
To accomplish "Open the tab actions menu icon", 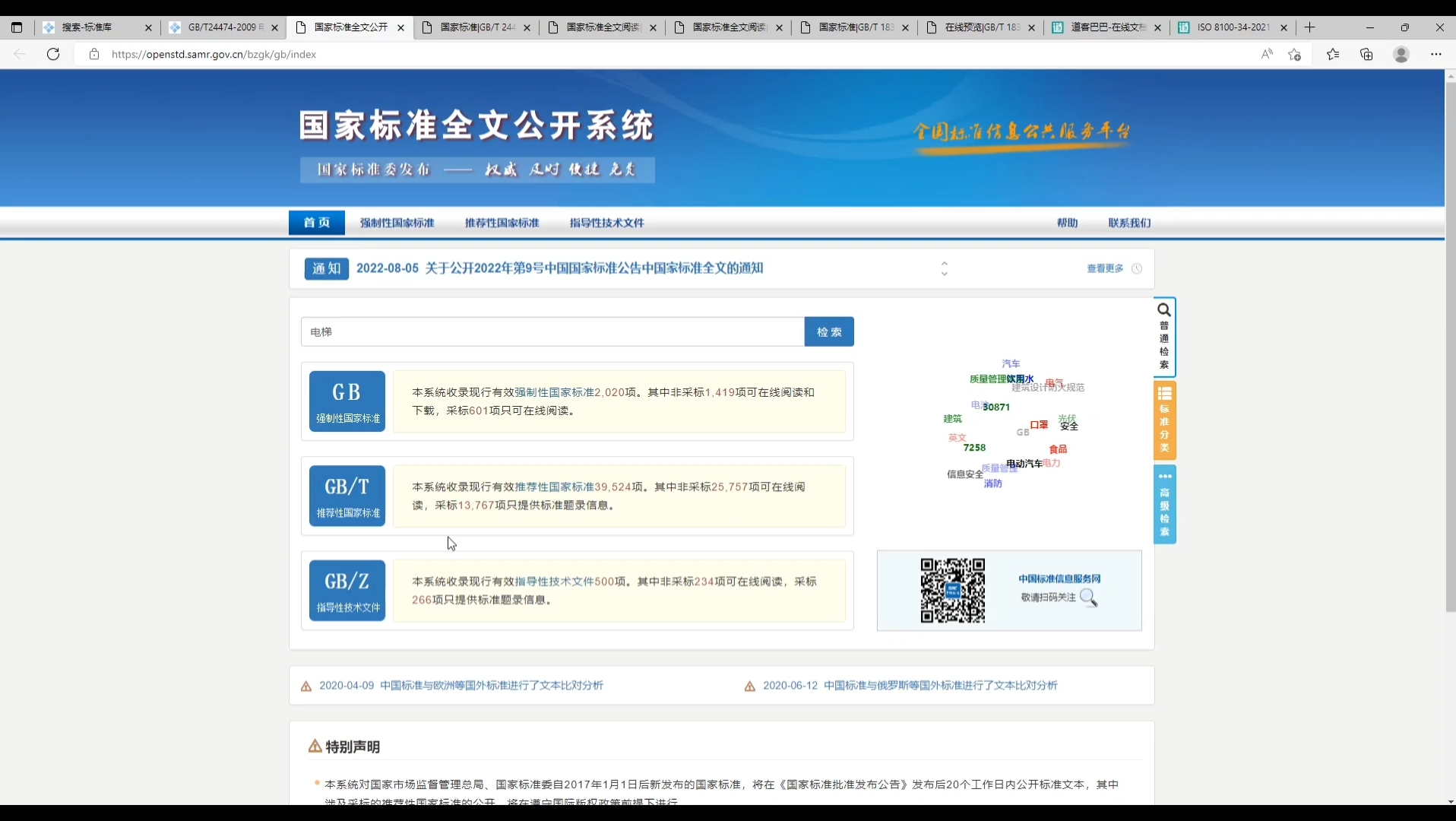I will [17, 27].
